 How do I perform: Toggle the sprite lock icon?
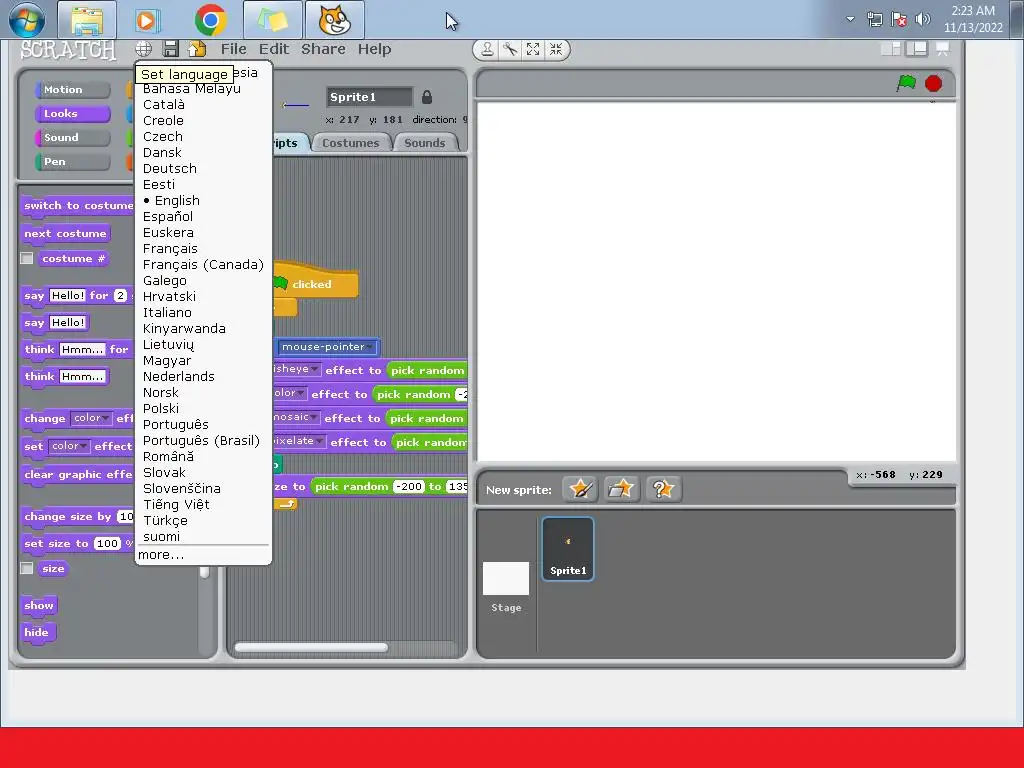[x=427, y=97]
